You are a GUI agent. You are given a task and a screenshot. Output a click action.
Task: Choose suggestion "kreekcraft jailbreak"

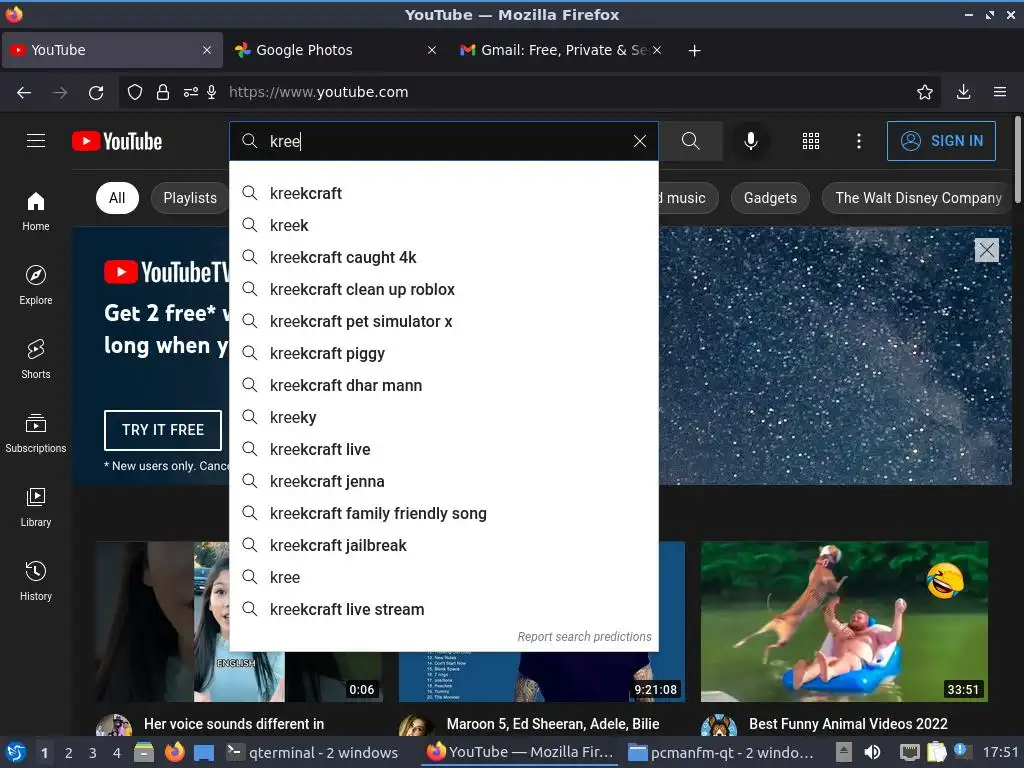(444, 545)
